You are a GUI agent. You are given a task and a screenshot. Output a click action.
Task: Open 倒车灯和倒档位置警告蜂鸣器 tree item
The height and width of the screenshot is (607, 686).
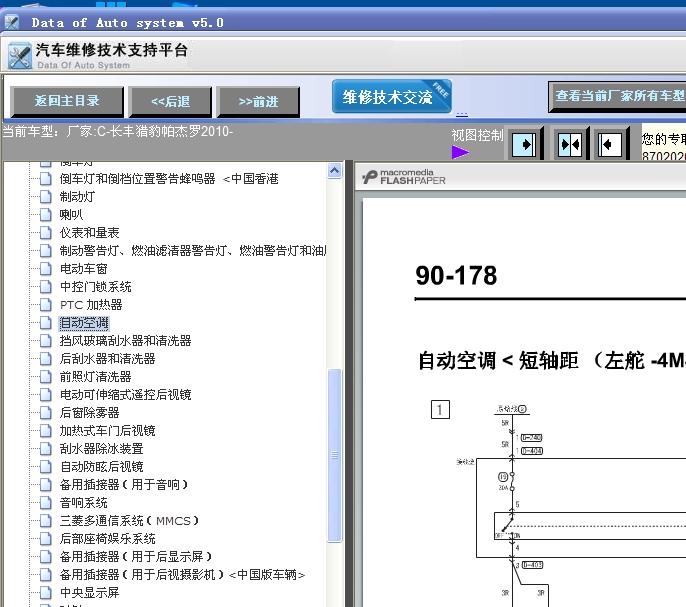(169, 179)
